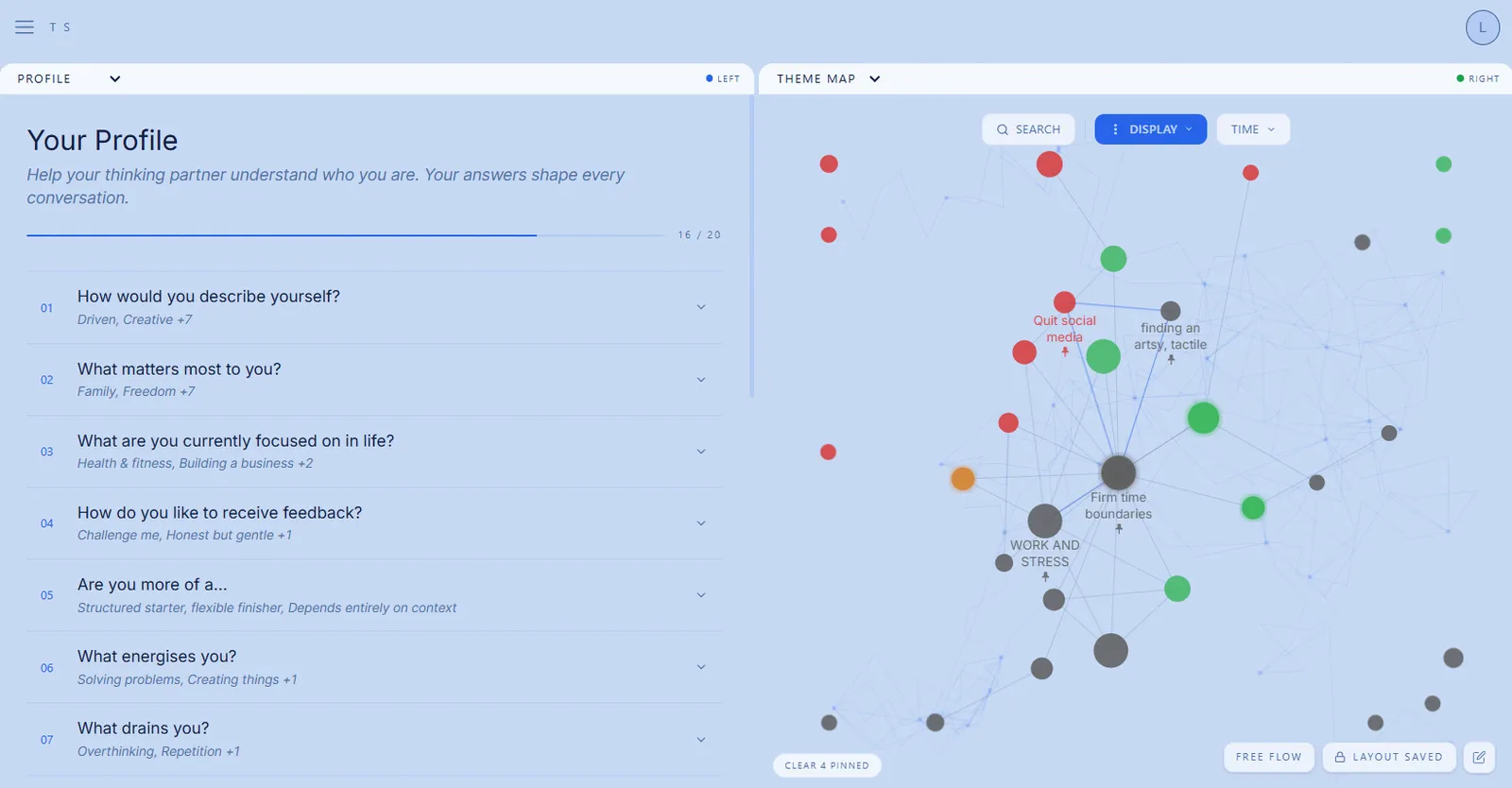Open the Profile panel selector dropdown
Image resolution: width=1512 pixels, height=788 pixels.
tap(69, 78)
